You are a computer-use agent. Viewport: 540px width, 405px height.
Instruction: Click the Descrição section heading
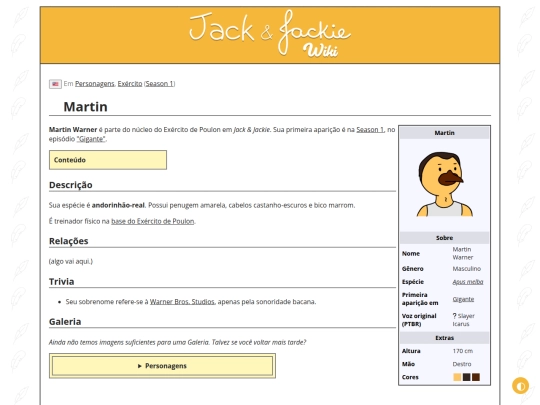pos(71,185)
